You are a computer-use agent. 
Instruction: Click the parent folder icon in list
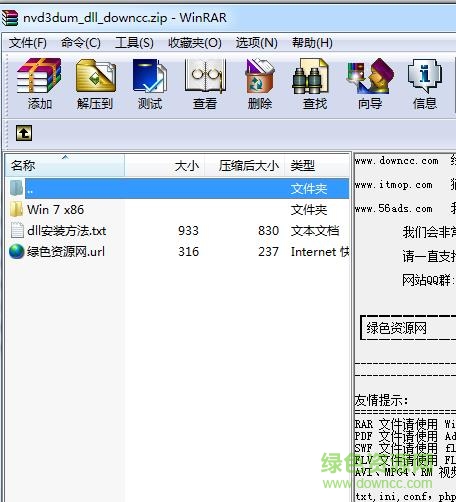(16, 188)
